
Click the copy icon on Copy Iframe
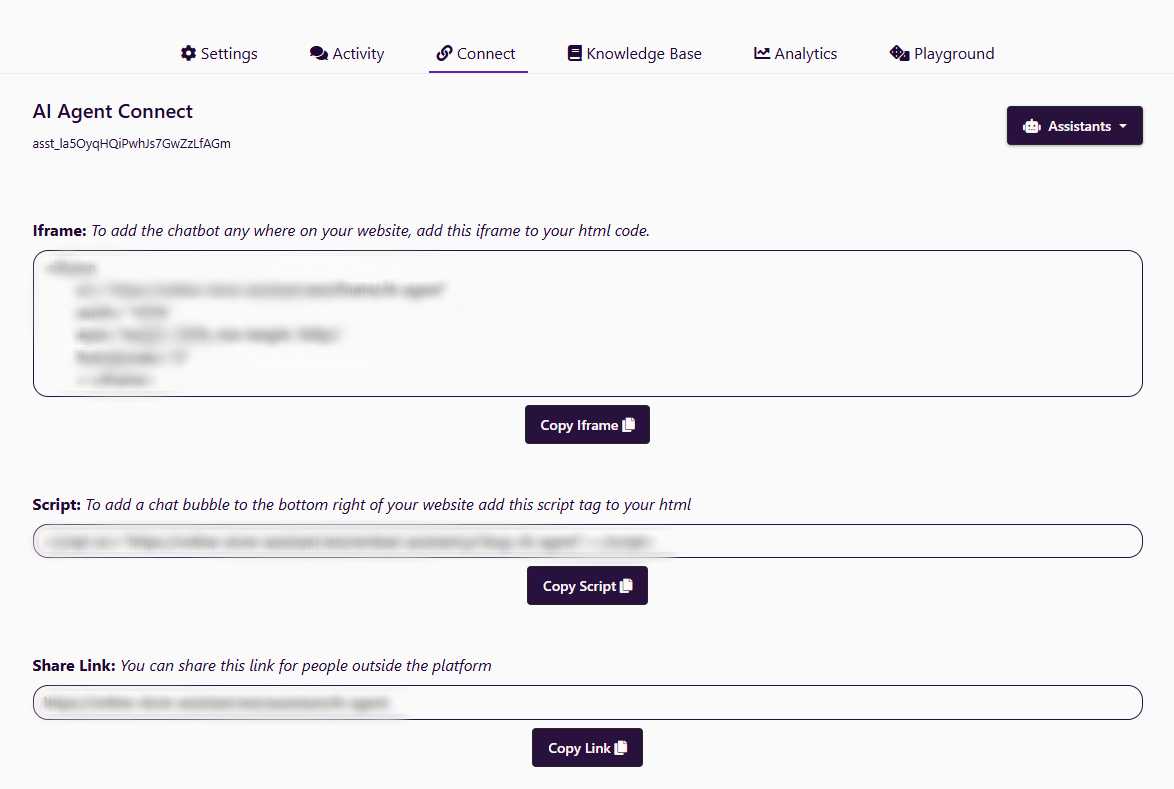[629, 425]
